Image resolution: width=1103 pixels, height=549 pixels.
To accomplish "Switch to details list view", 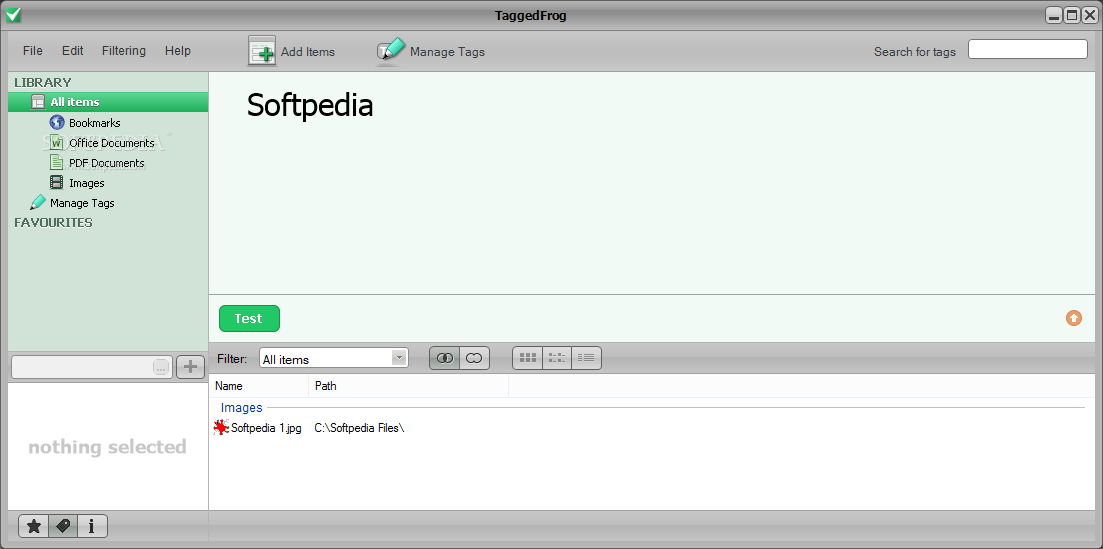I will 586,358.
